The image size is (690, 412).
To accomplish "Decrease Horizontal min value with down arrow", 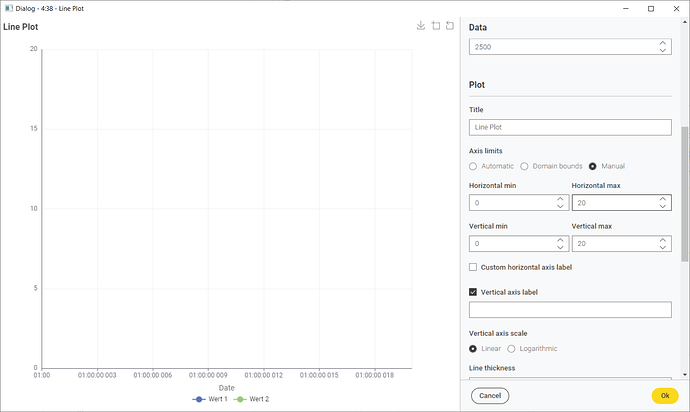I will pos(560,207).
